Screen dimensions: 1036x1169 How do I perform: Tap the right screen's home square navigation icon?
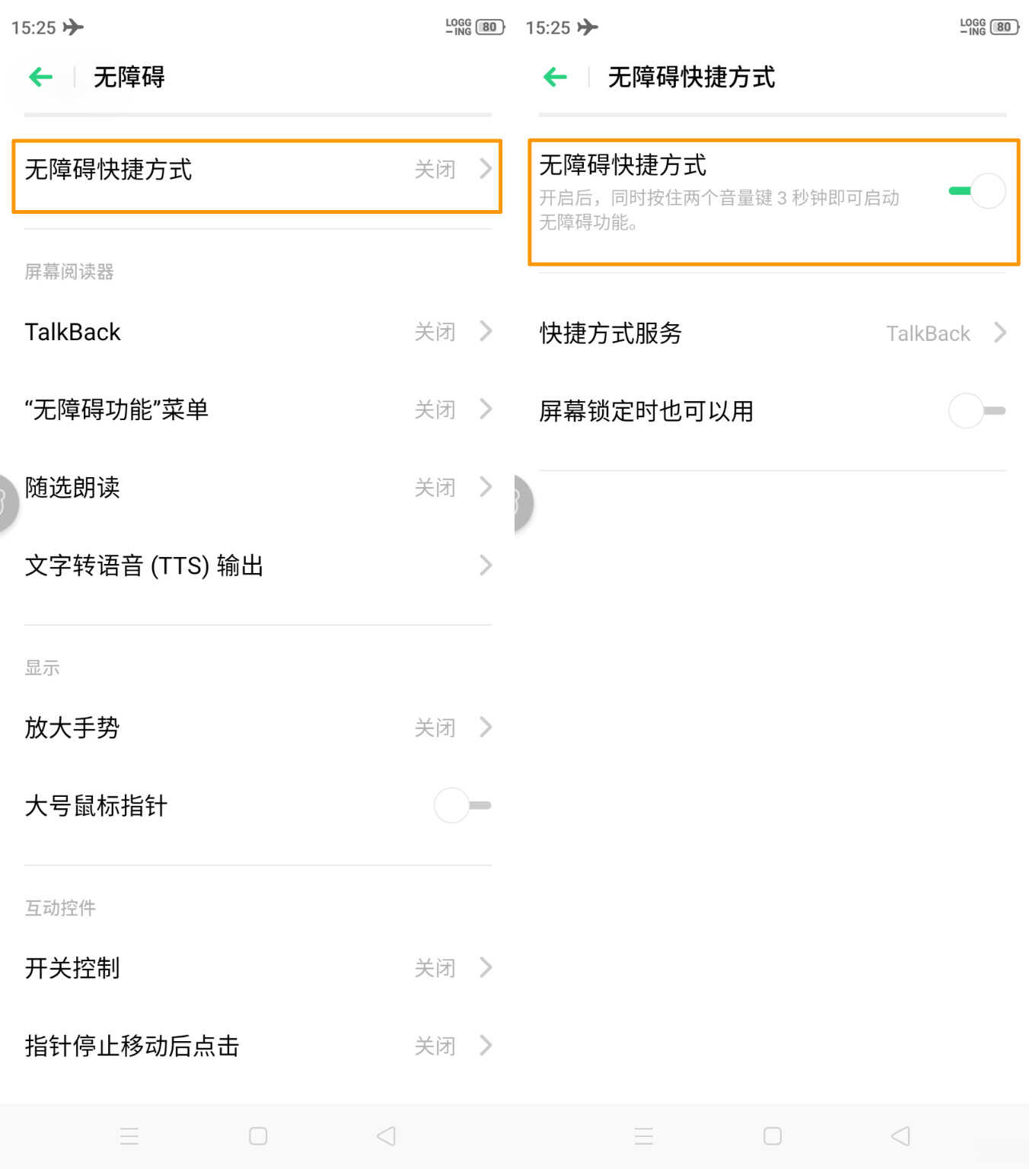(x=773, y=1136)
